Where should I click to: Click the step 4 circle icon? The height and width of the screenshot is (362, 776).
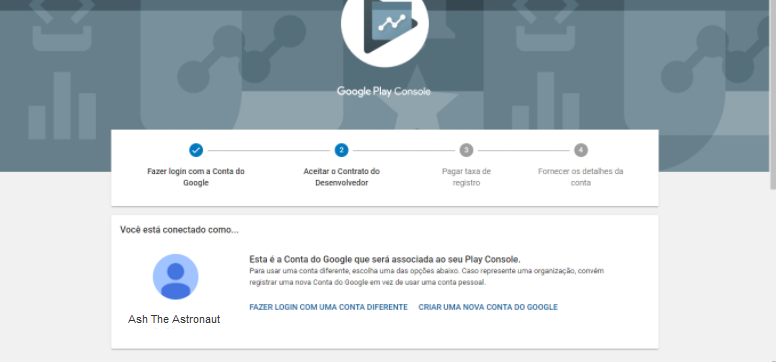coord(581,150)
